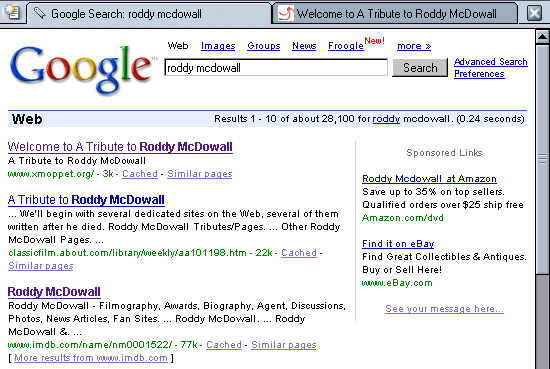The height and width of the screenshot is (369, 550).
Task: Open the Roddy McDowall IMDb result title
Action: coord(54,292)
